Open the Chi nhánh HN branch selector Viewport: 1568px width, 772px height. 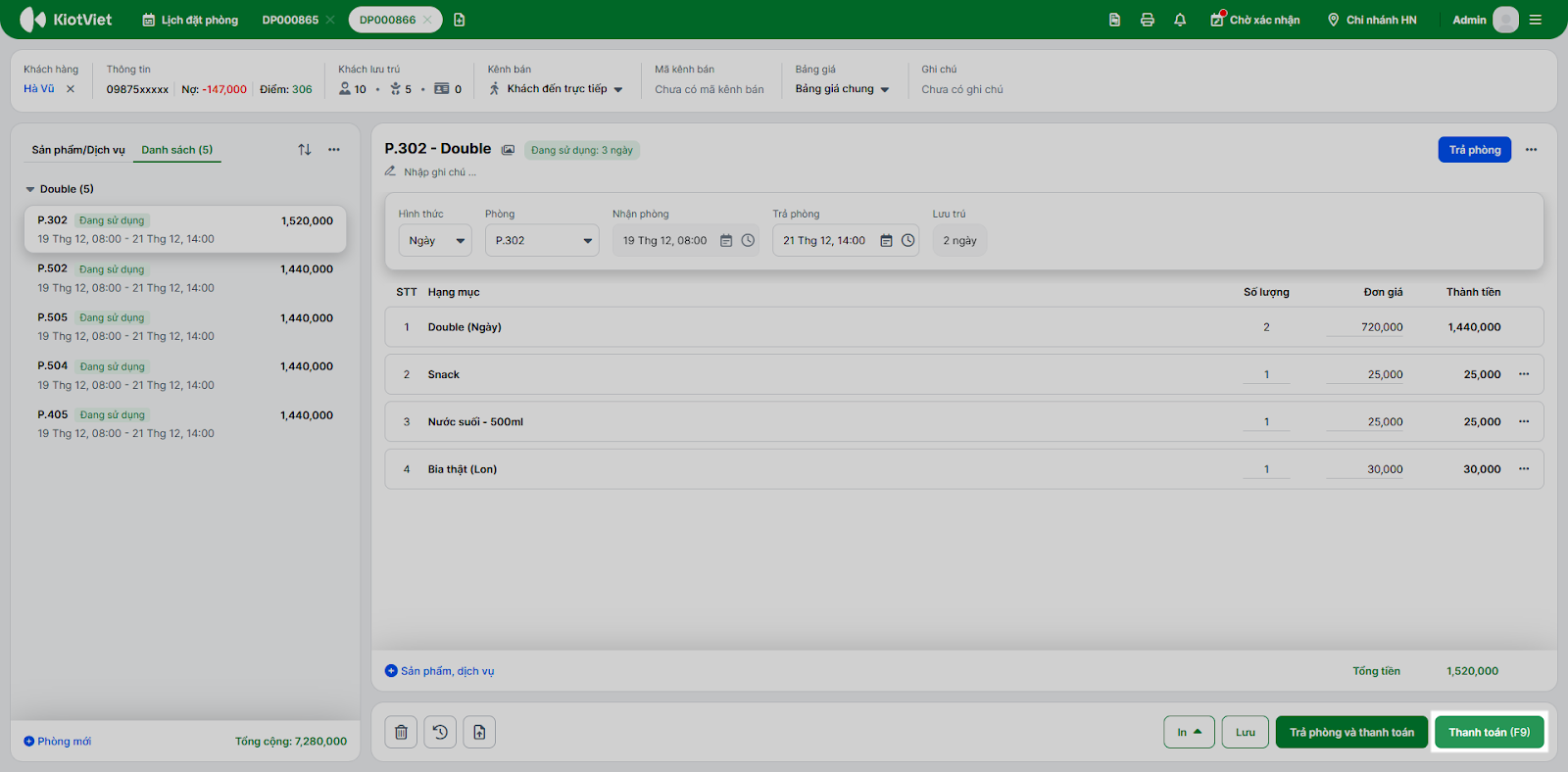click(1372, 20)
